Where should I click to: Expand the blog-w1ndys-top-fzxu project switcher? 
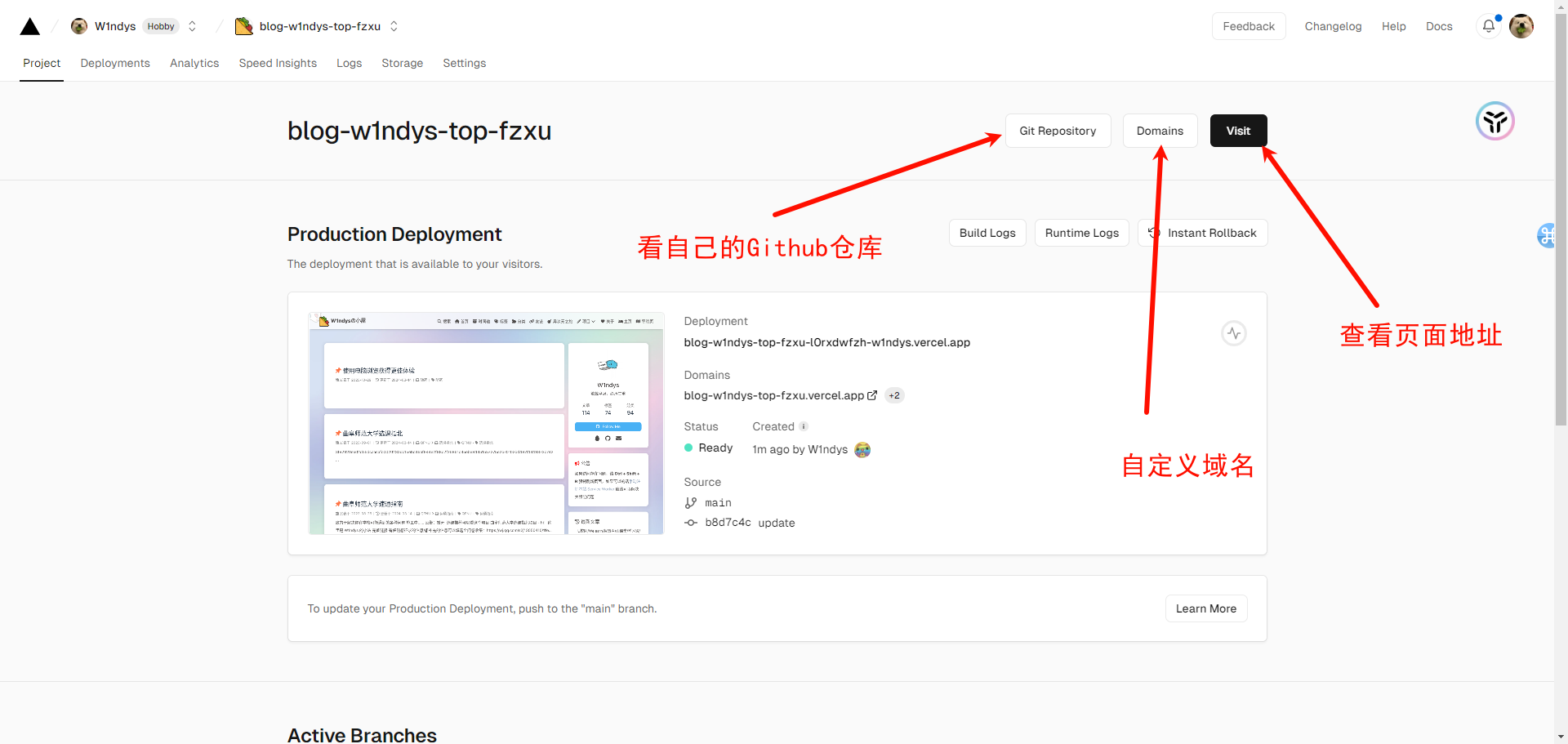tap(394, 26)
